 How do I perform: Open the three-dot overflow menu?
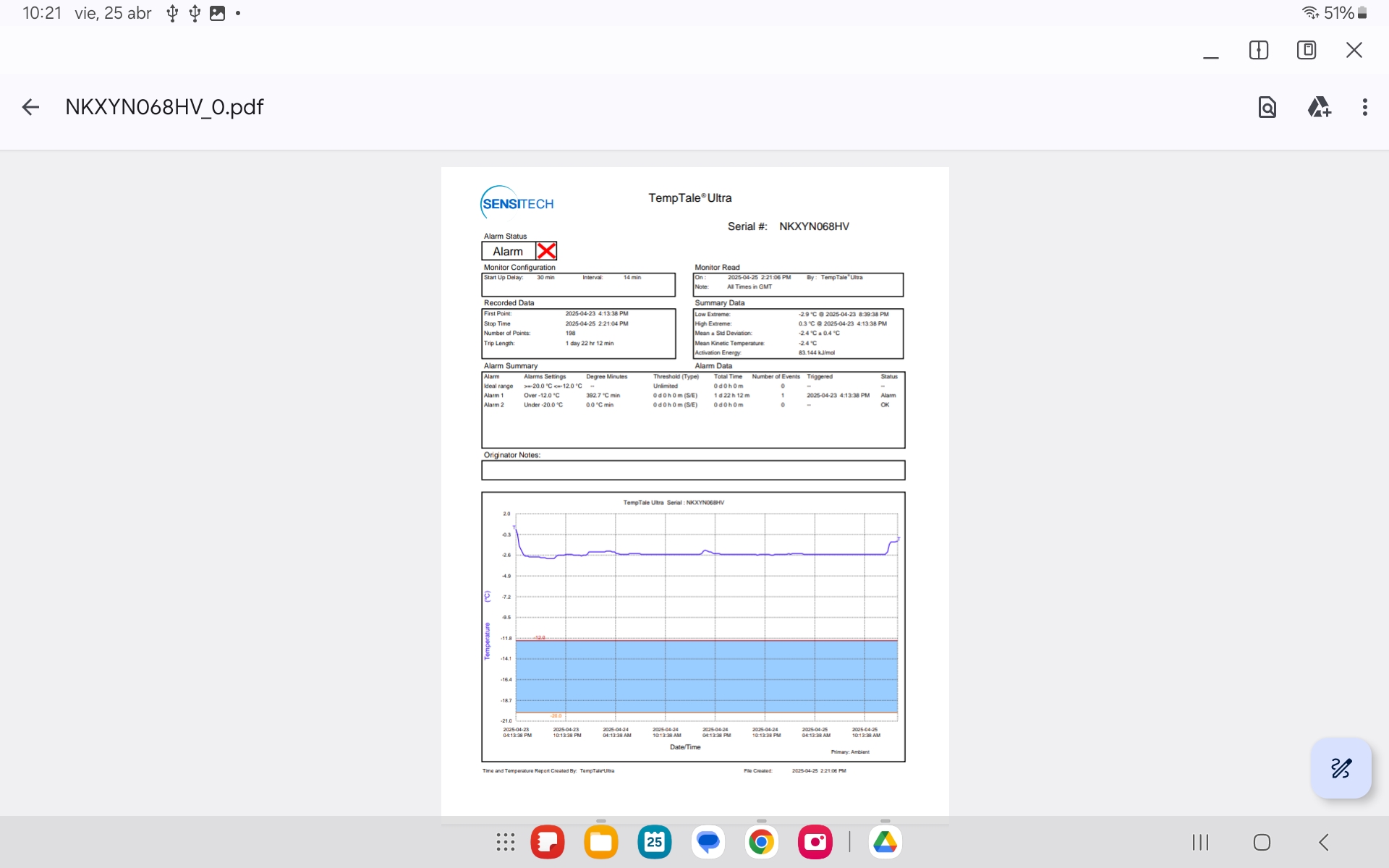[1365, 107]
